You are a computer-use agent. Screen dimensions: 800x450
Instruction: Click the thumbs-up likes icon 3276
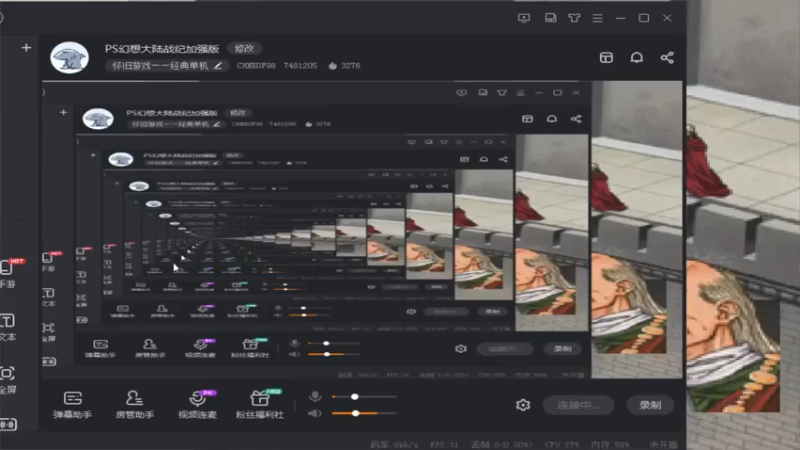click(x=333, y=66)
